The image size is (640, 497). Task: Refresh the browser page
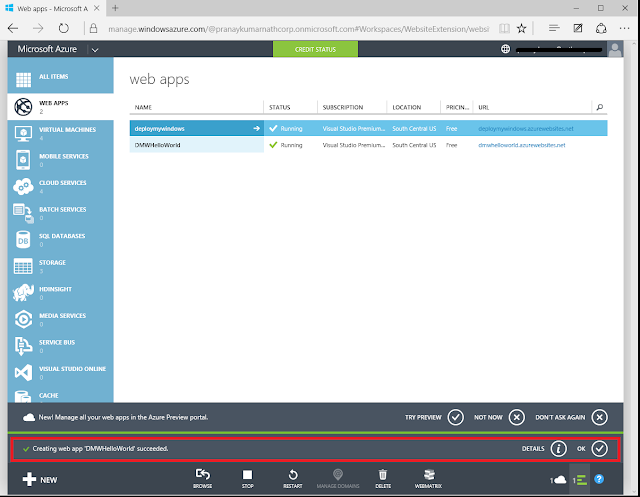pyautogui.click(x=63, y=28)
